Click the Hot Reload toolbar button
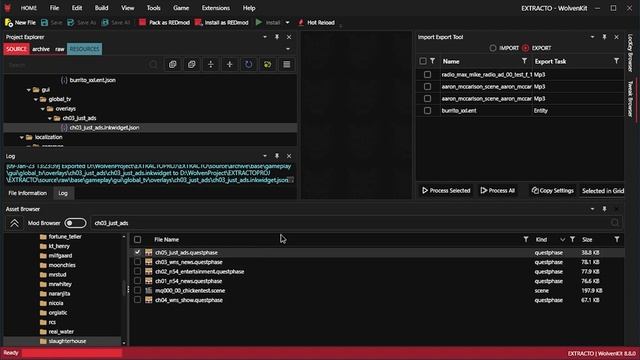 click(x=316, y=22)
